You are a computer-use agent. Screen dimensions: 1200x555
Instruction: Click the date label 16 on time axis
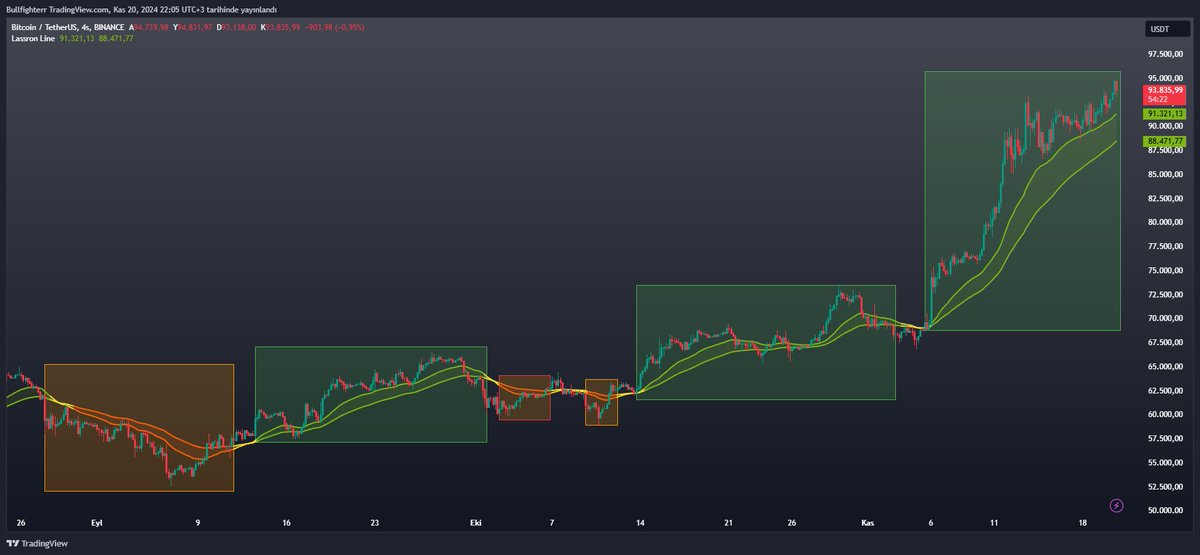[x=287, y=523]
